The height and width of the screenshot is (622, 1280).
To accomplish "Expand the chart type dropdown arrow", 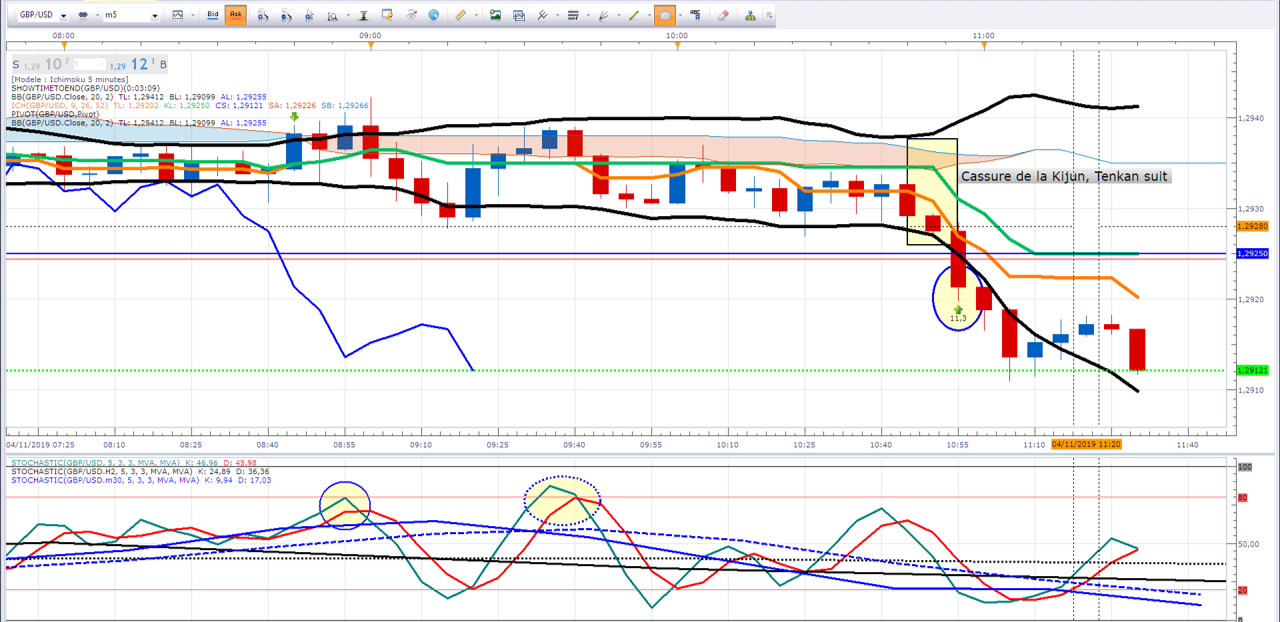I will tap(194, 15).
